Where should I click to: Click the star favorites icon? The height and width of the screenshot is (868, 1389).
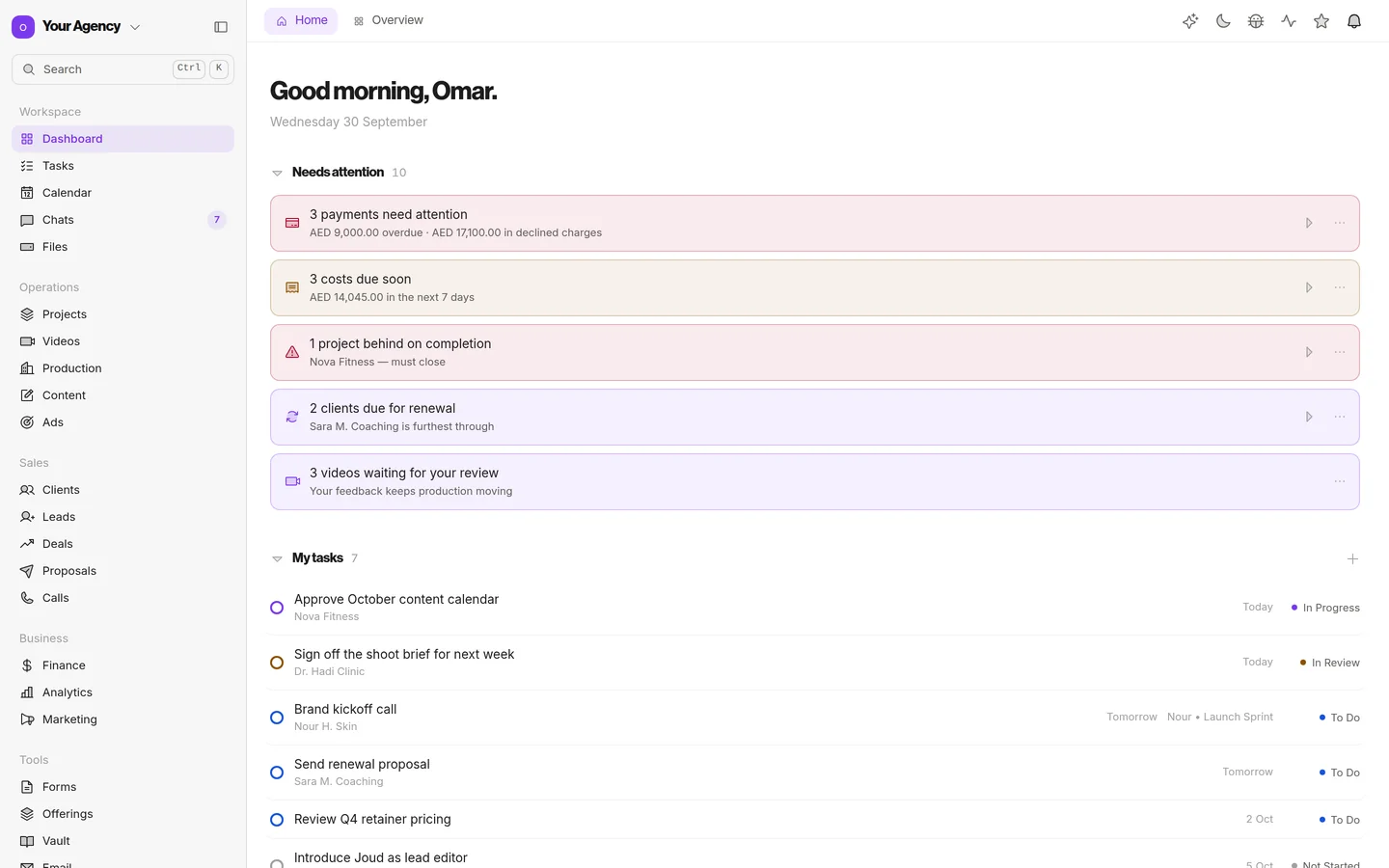[x=1321, y=21]
